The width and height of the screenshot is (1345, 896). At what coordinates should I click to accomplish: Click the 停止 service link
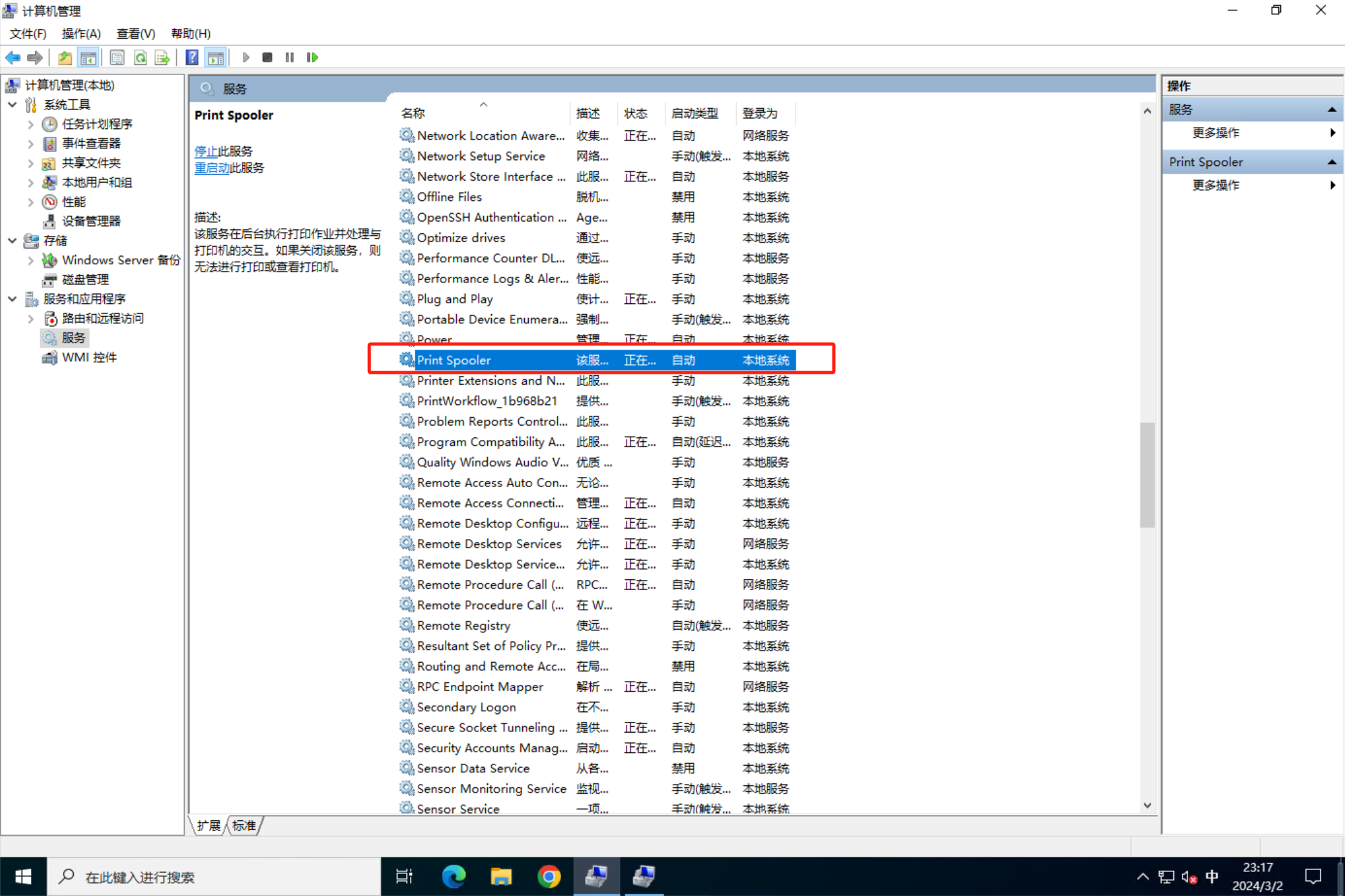coord(205,151)
